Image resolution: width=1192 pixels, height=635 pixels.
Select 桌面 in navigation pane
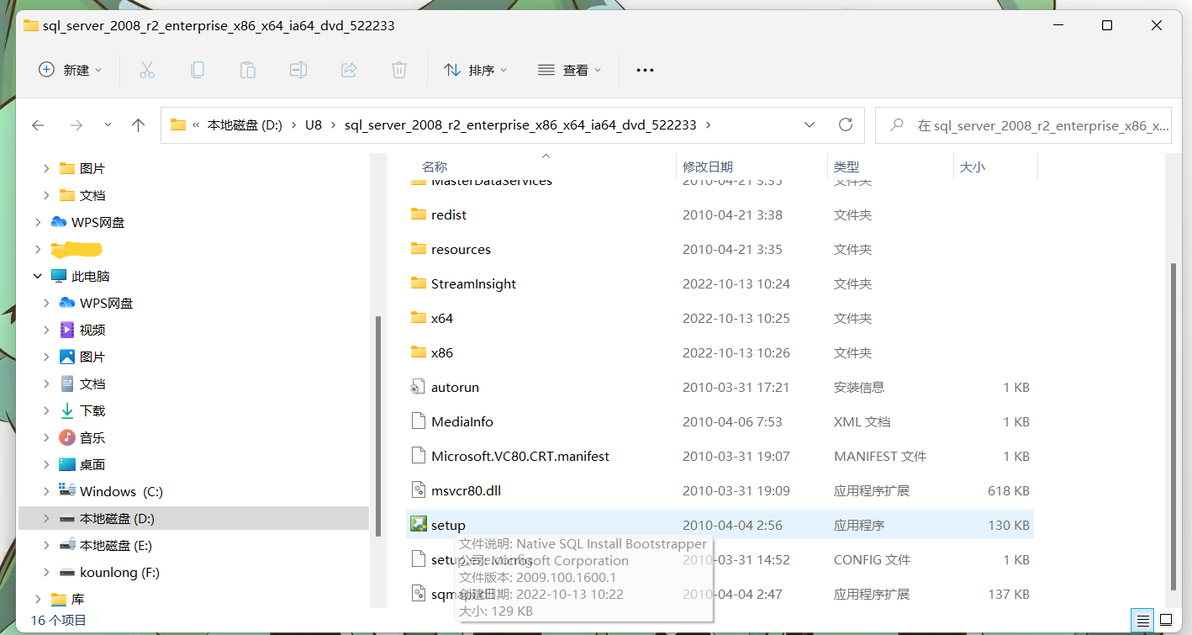(x=92, y=465)
